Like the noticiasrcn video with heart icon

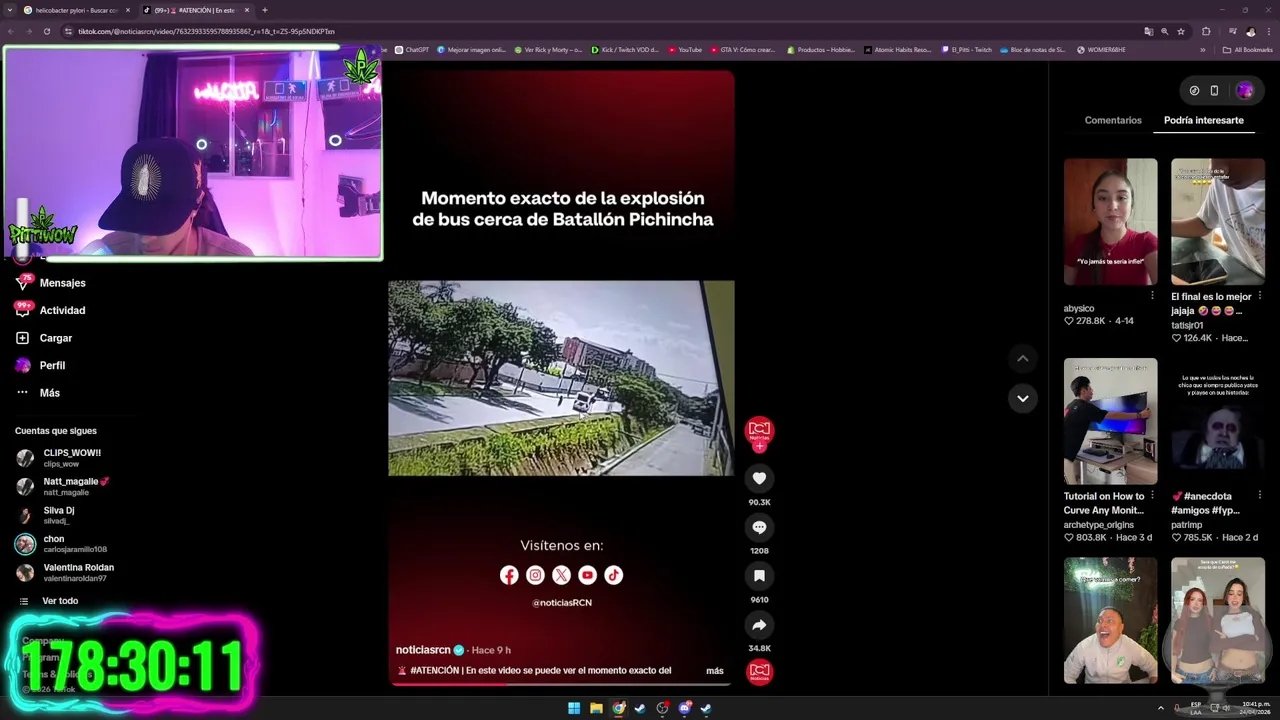[759, 479]
